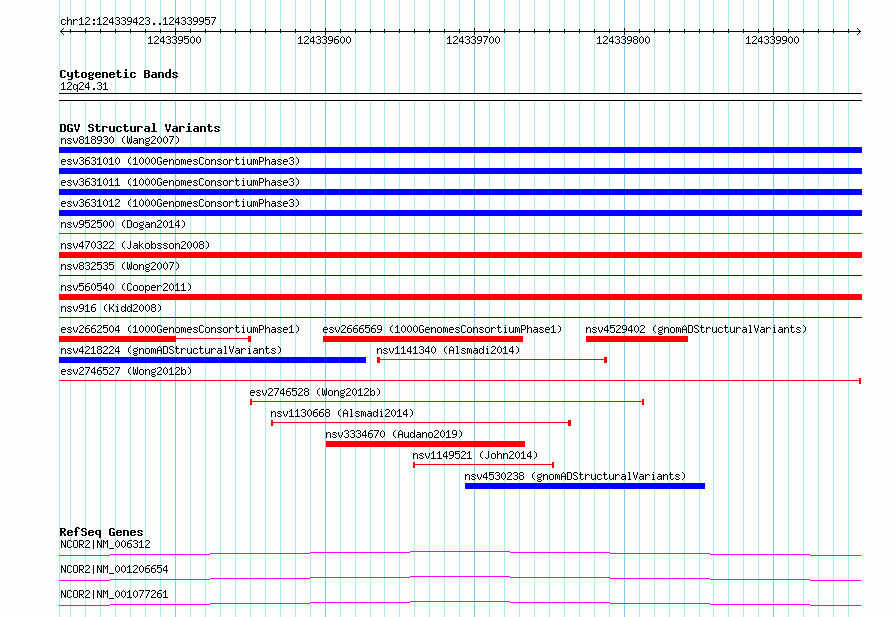Click the nsv560540 (Cooper2011) label
This screenshot has width=890, height=617.
126,287
